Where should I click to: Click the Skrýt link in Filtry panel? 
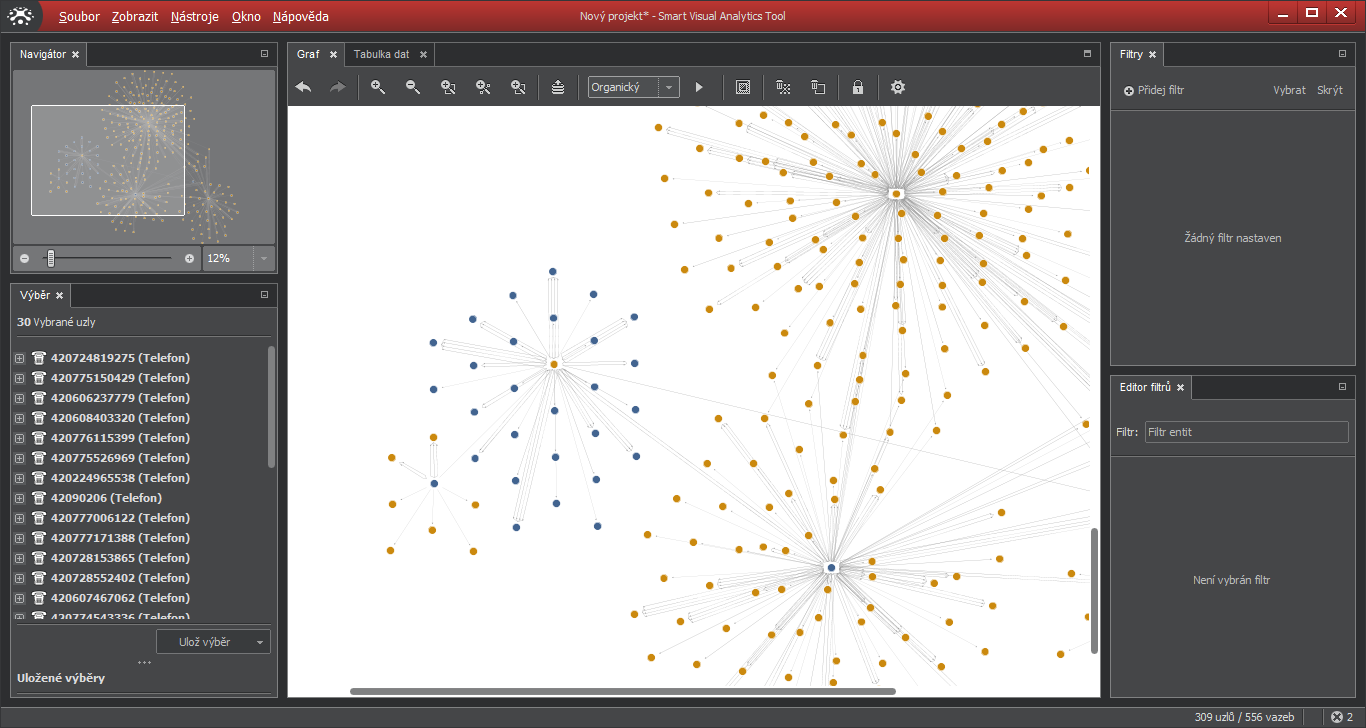[x=1329, y=90]
